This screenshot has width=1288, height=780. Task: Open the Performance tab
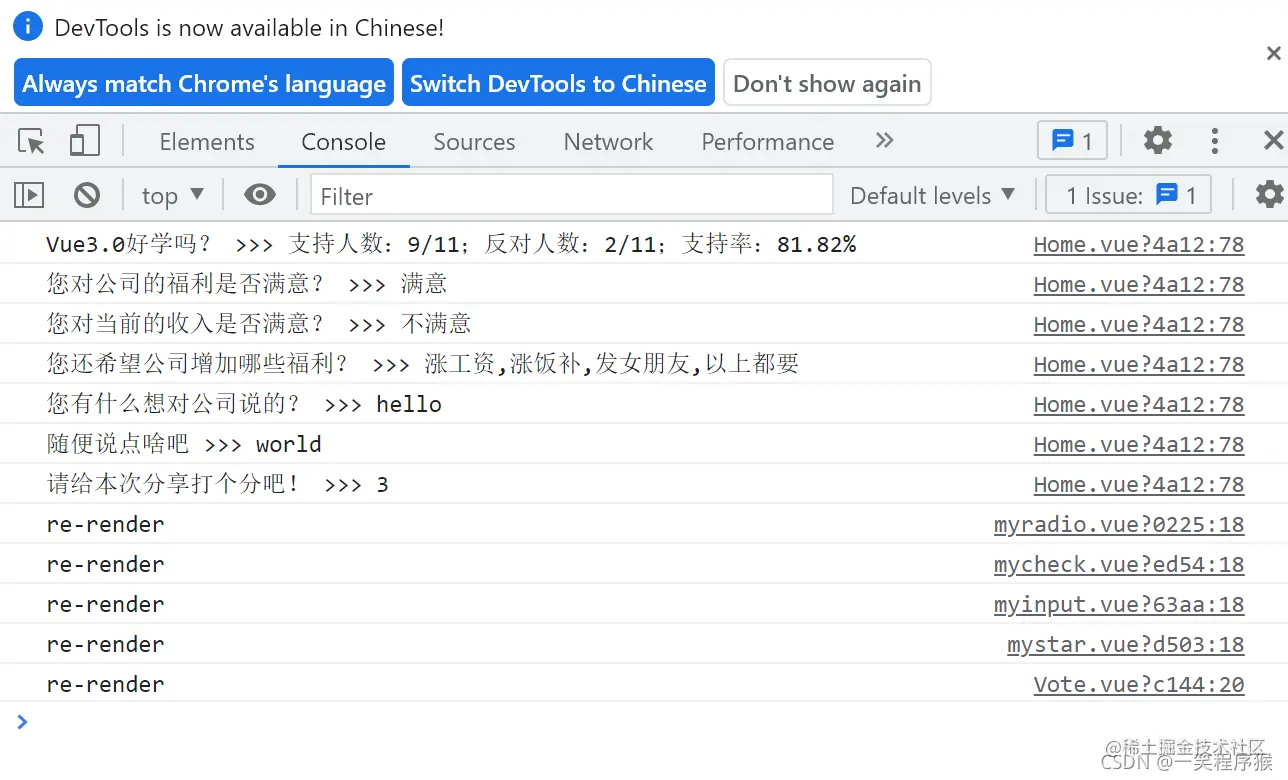pos(767,142)
